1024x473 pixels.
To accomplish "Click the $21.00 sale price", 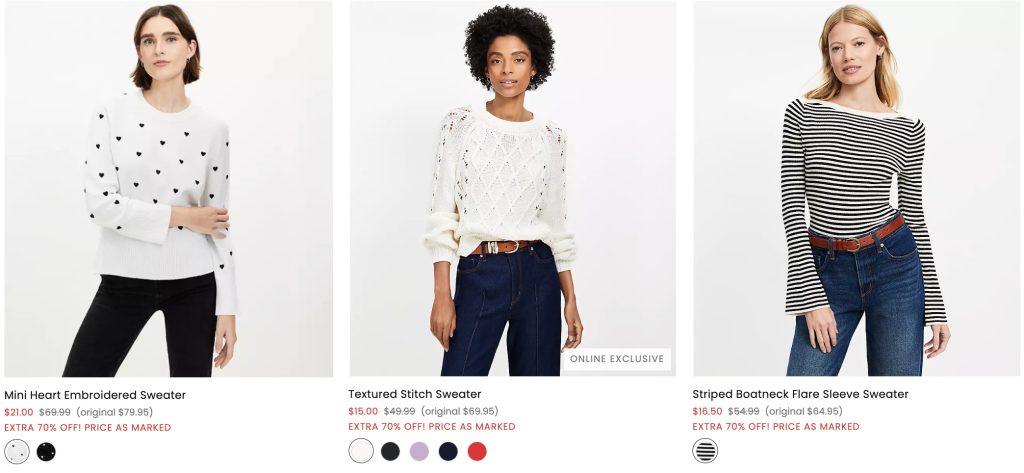I will click(x=19, y=412).
